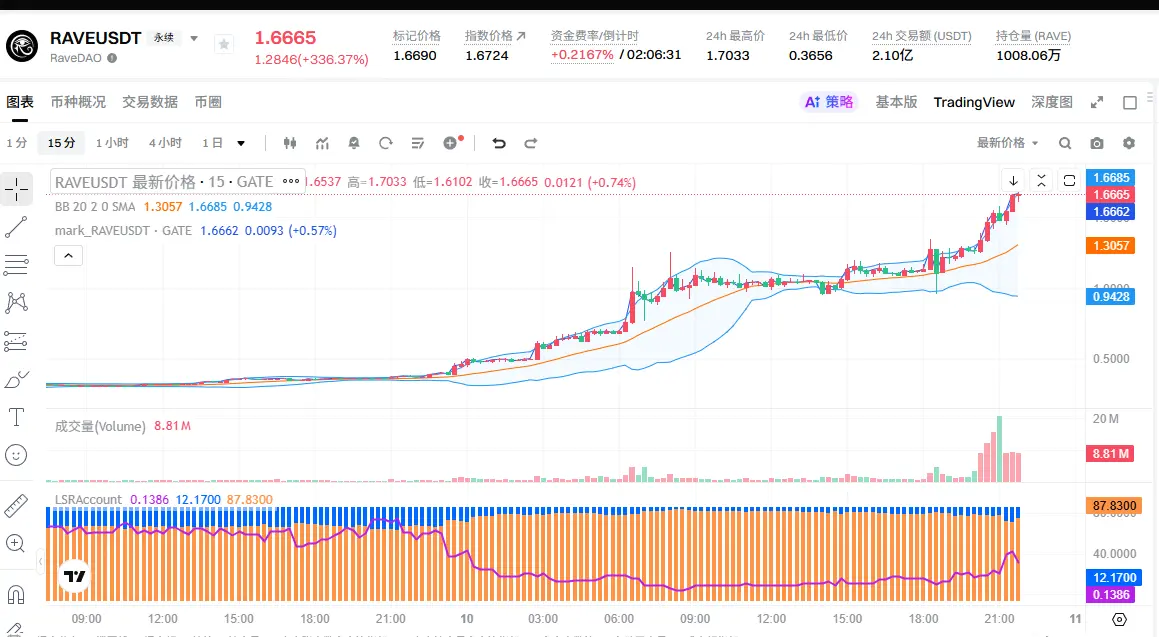Click the pane swap icon beside 1.6685

pos(1070,181)
